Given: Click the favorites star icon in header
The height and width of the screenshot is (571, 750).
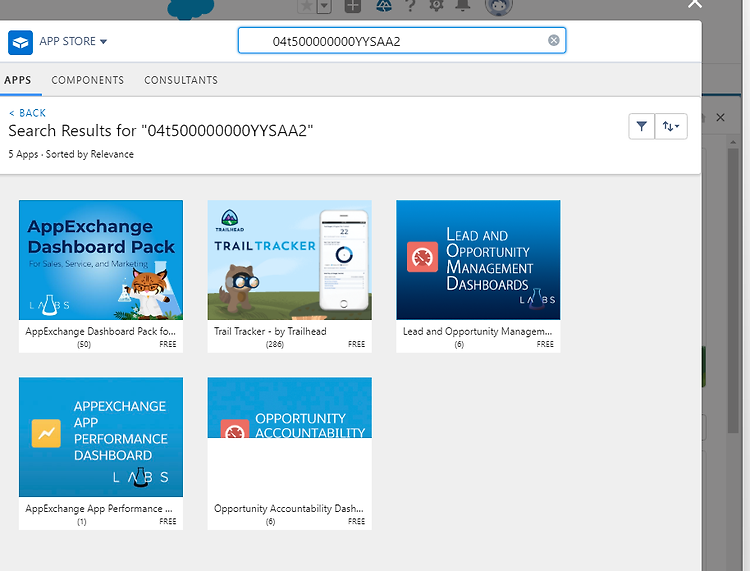Looking at the screenshot, I should coord(307,6).
